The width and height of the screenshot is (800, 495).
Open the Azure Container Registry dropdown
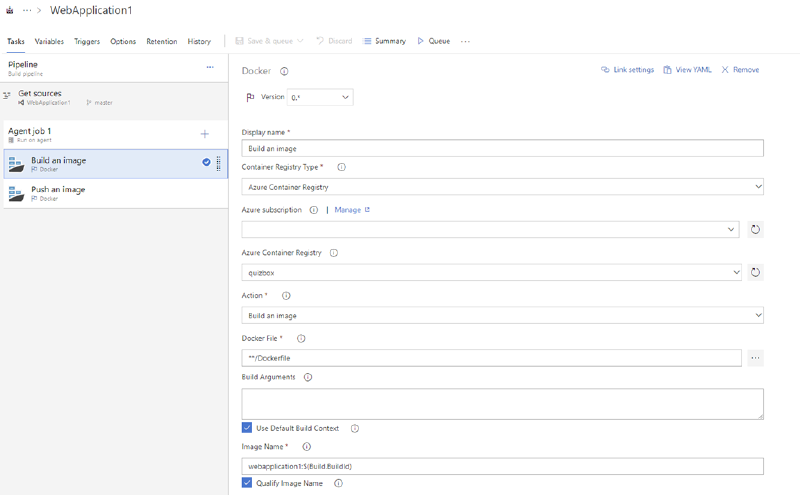pyautogui.click(x=492, y=273)
